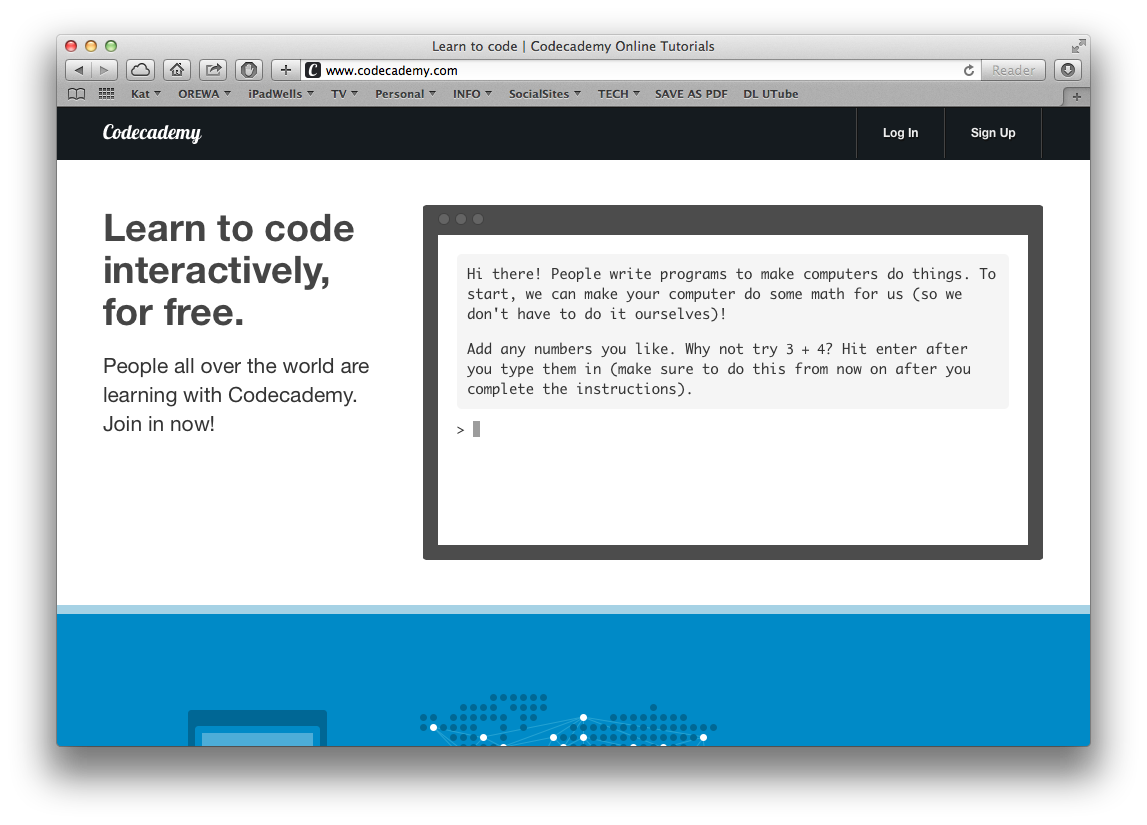Image resolution: width=1147 pixels, height=825 pixels.
Task: Open the SocialSites bookmarks folder
Action: [x=544, y=94]
